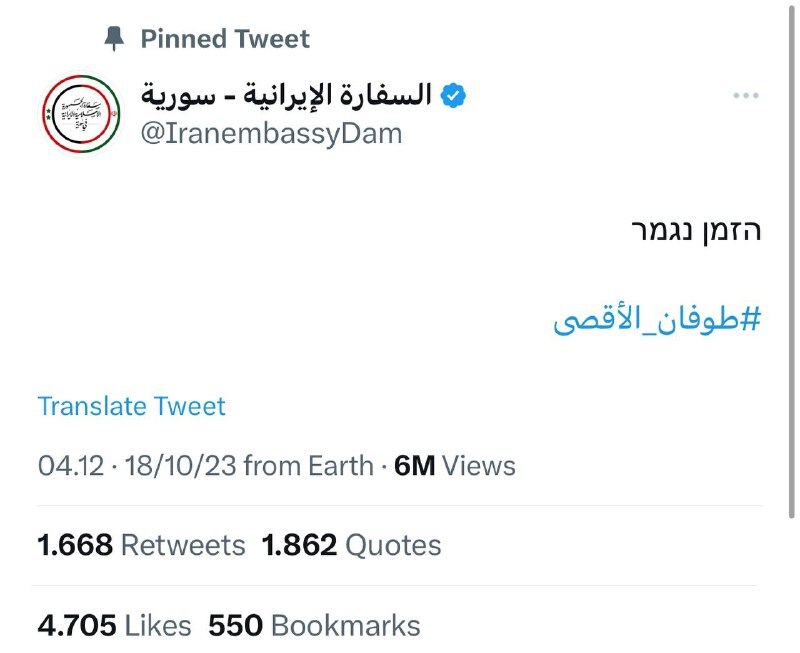Click the tweet timestamp 04.12 · 18/10/23
The height and width of the screenshot is (653, 800).
coord(137,466)
